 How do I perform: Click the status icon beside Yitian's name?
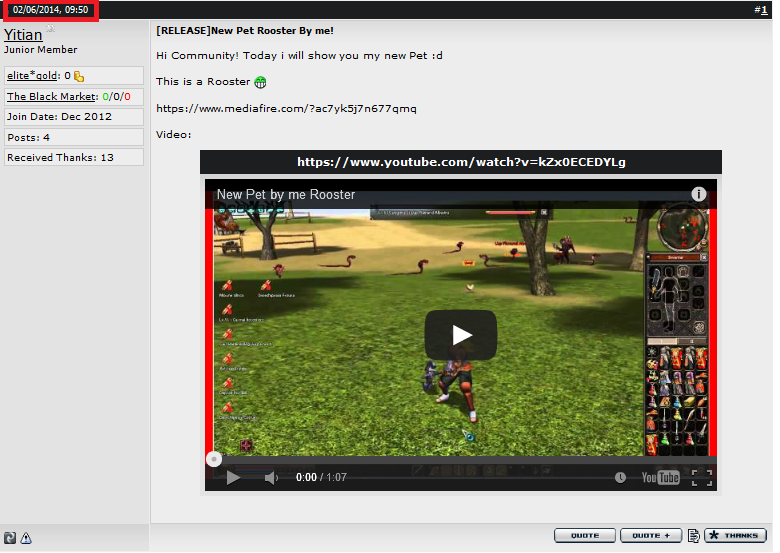(50, 29)
